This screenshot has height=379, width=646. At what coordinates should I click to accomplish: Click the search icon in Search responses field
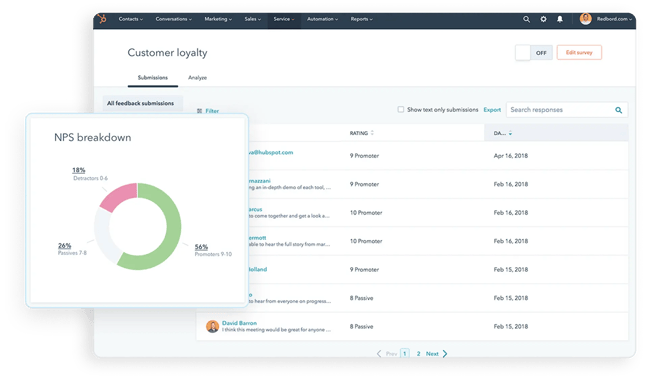618,110
